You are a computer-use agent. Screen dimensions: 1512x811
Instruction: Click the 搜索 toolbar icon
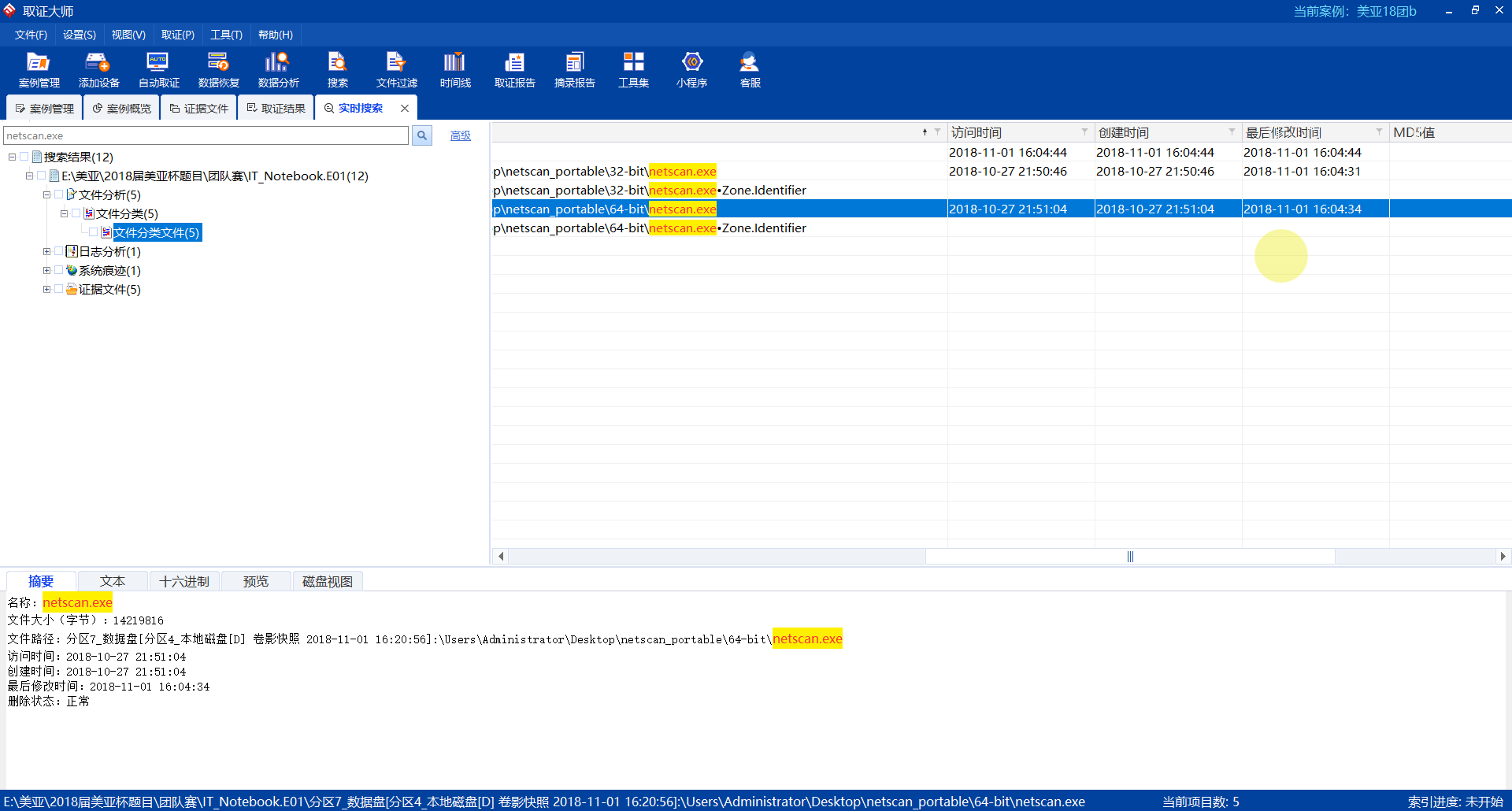click(x=337, y=70)
